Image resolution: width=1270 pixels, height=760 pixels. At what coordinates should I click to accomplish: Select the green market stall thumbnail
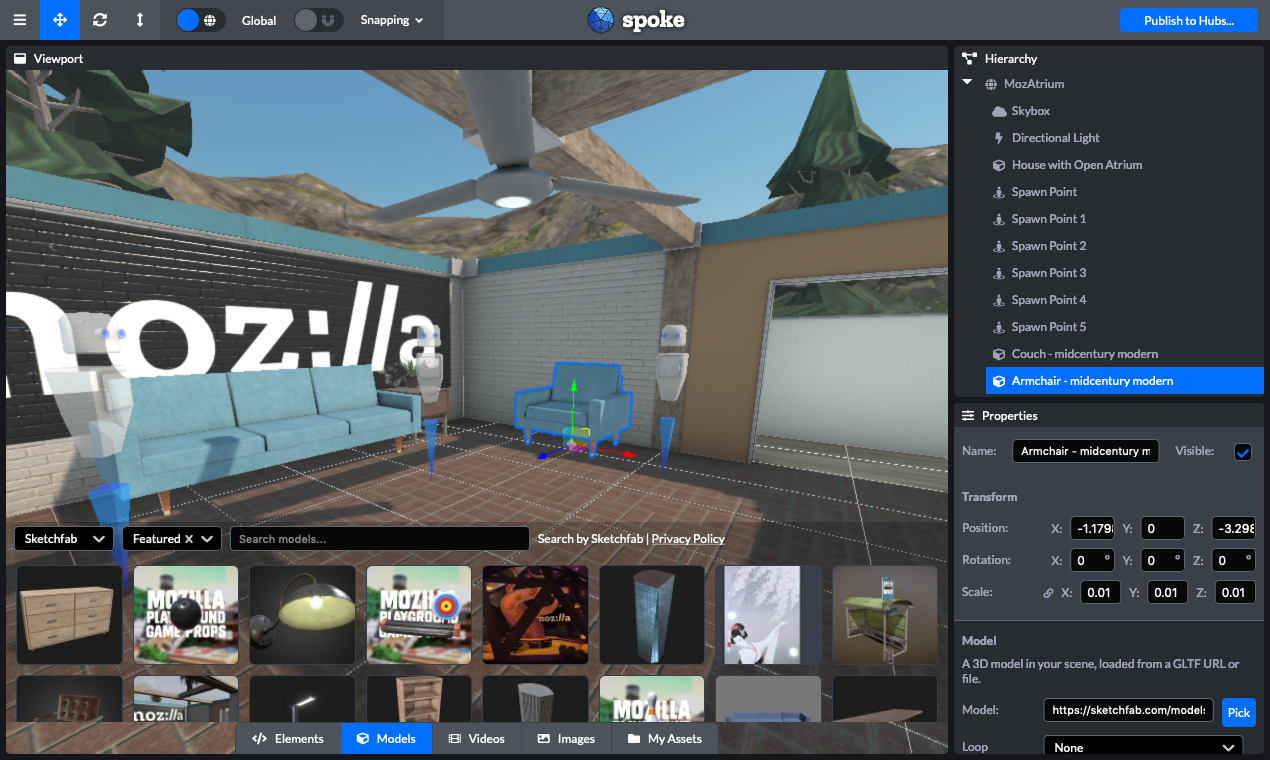[885, 615]
